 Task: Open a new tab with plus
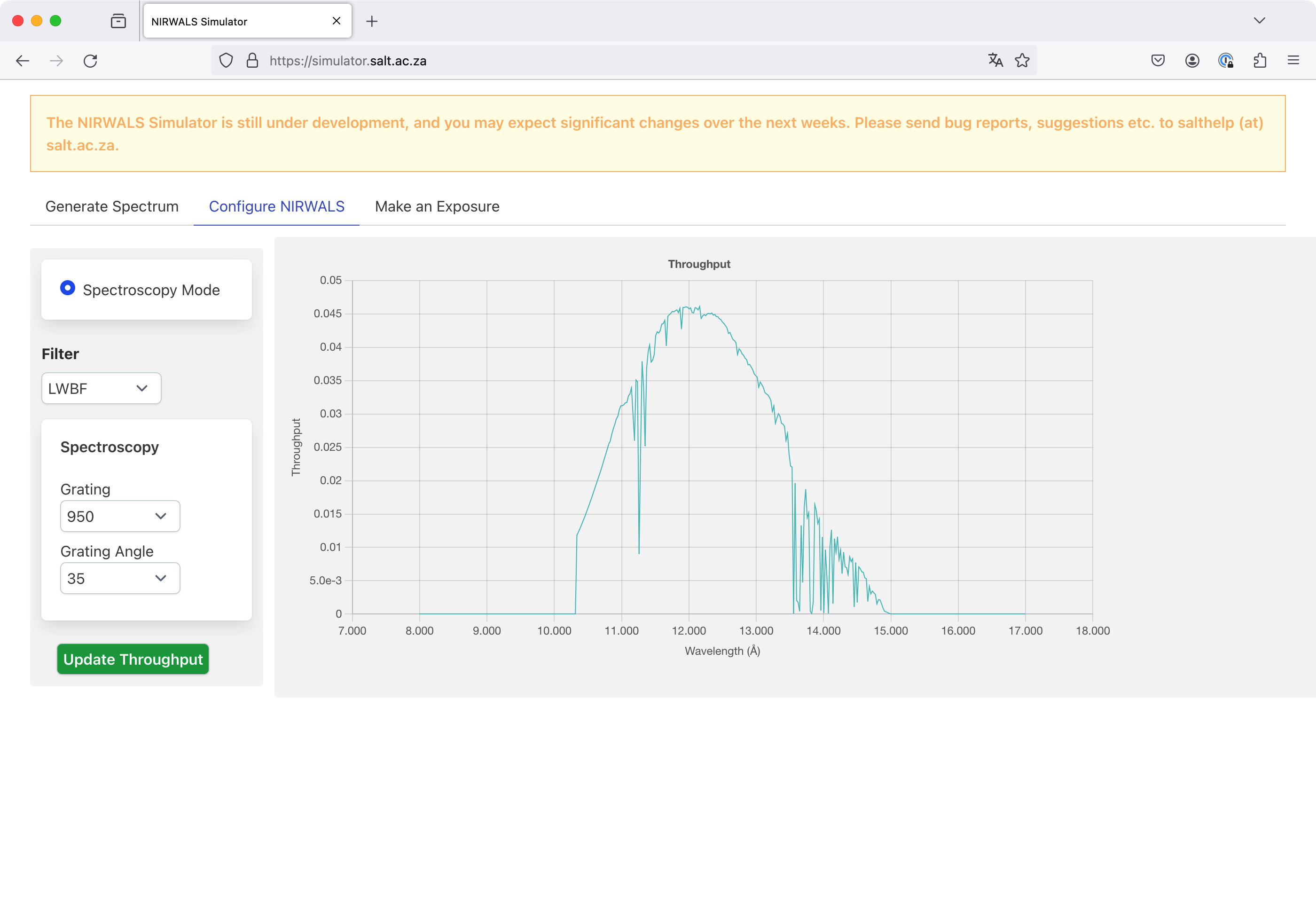tap(371, 21)
